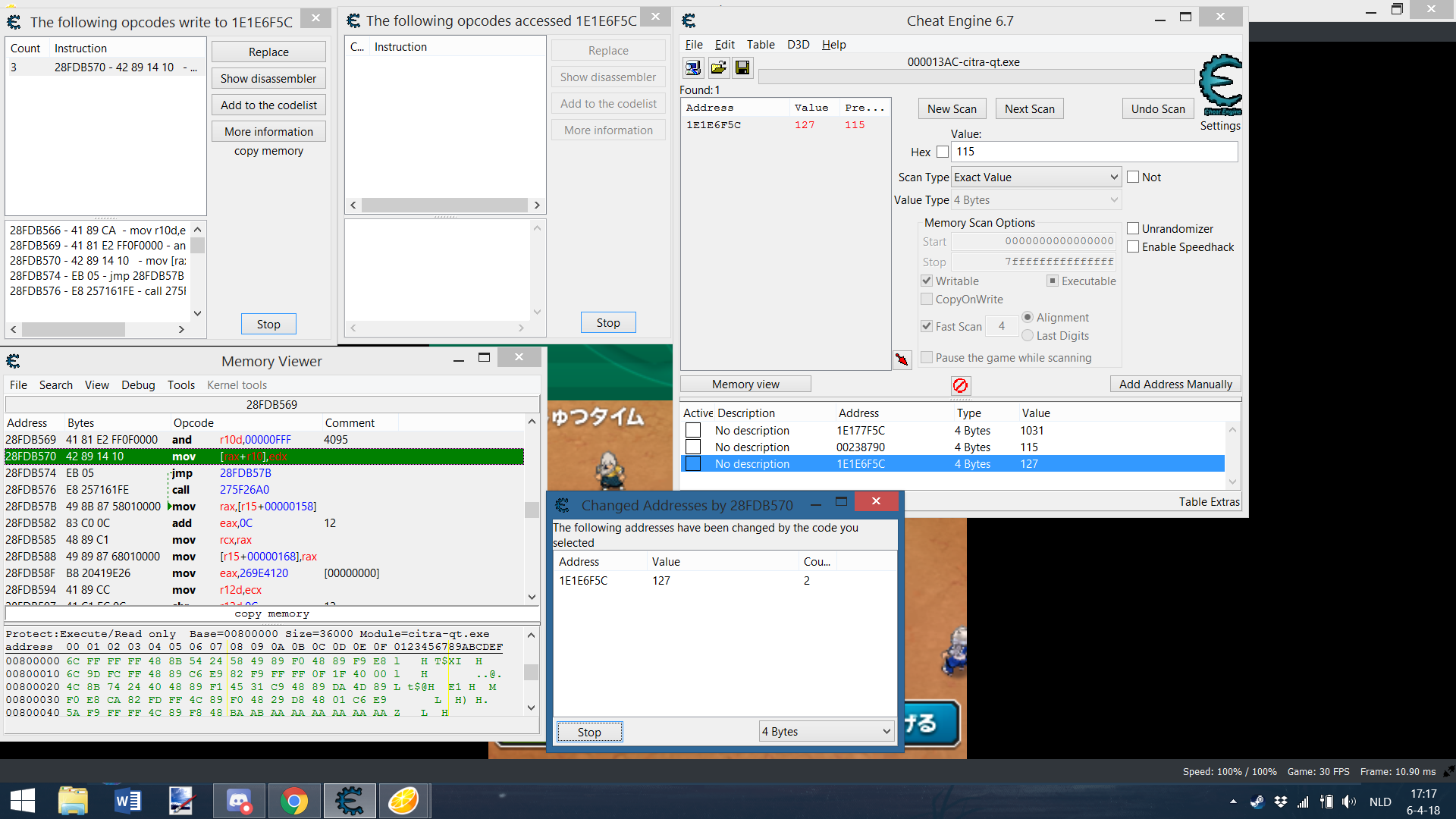
Task: Click the red clear address list icon
Action: 960,385
